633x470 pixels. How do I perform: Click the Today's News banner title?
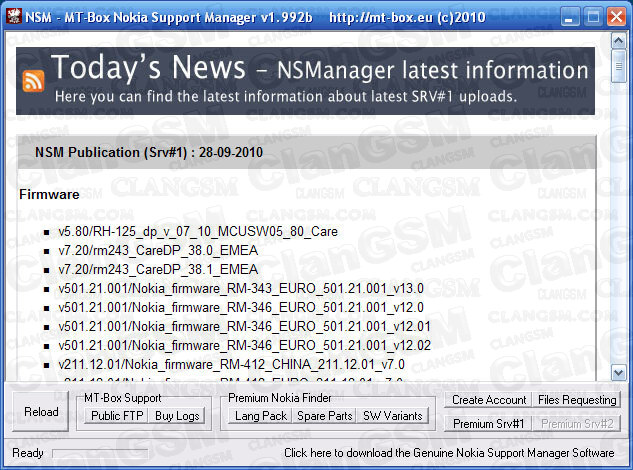click(148, 67)
